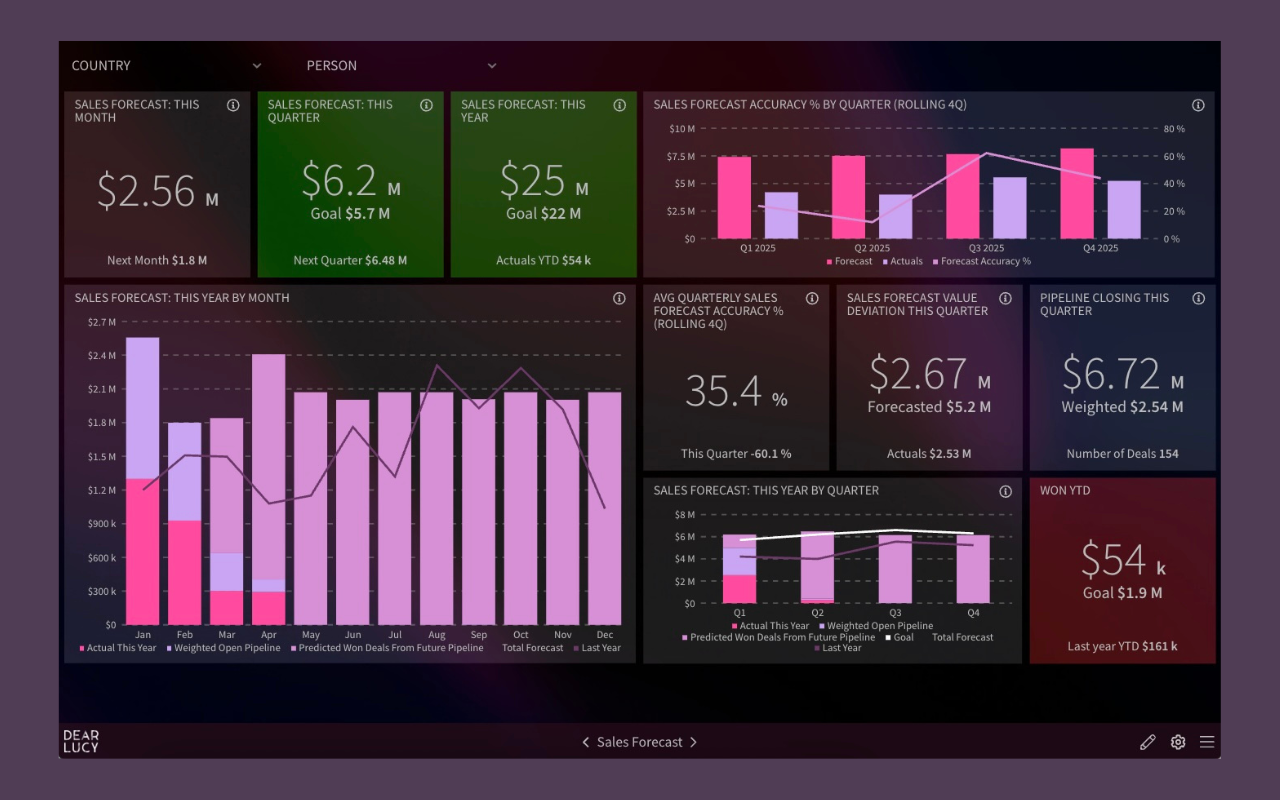Toggle the Forecast legend in accuracy chart
Image resolution: width=1280 pixels, height=800 pixels.
(x=849, y=260)
